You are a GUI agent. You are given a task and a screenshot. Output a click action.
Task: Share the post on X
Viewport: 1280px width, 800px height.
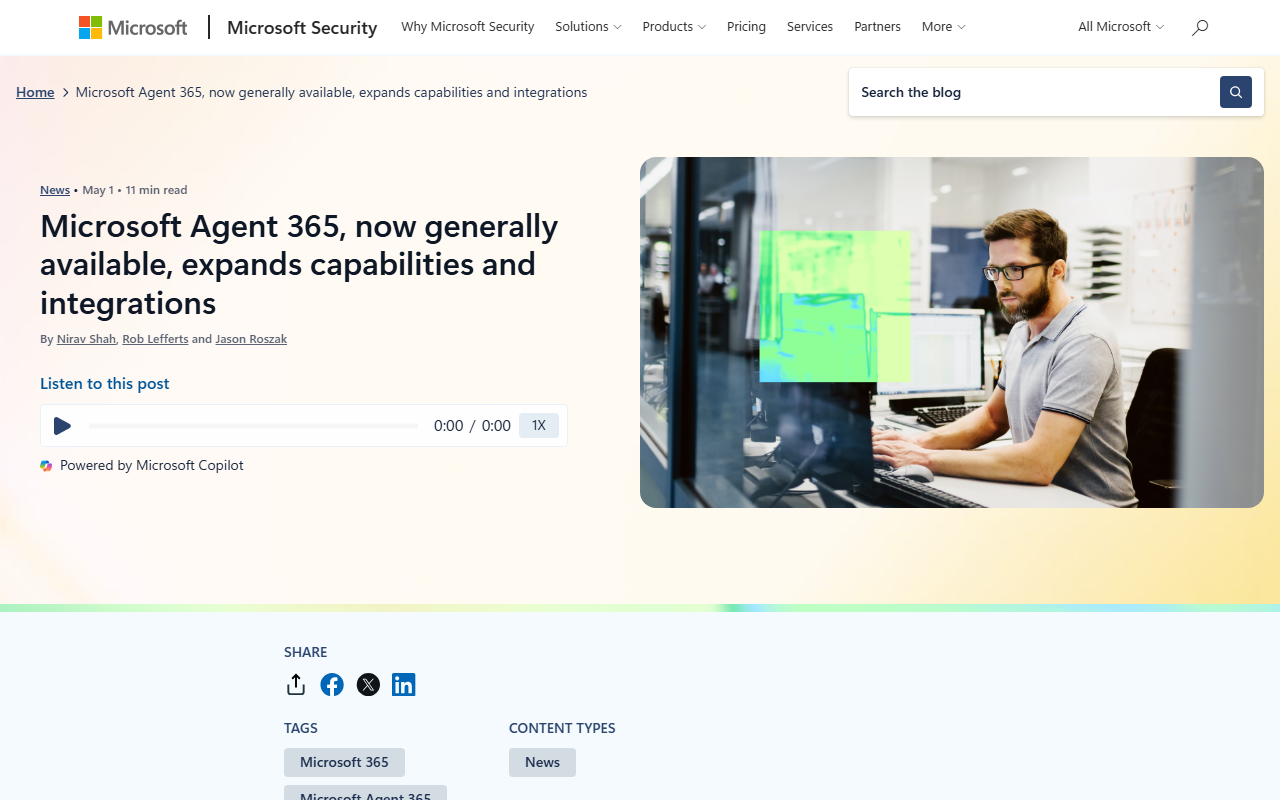click(368, 685)
